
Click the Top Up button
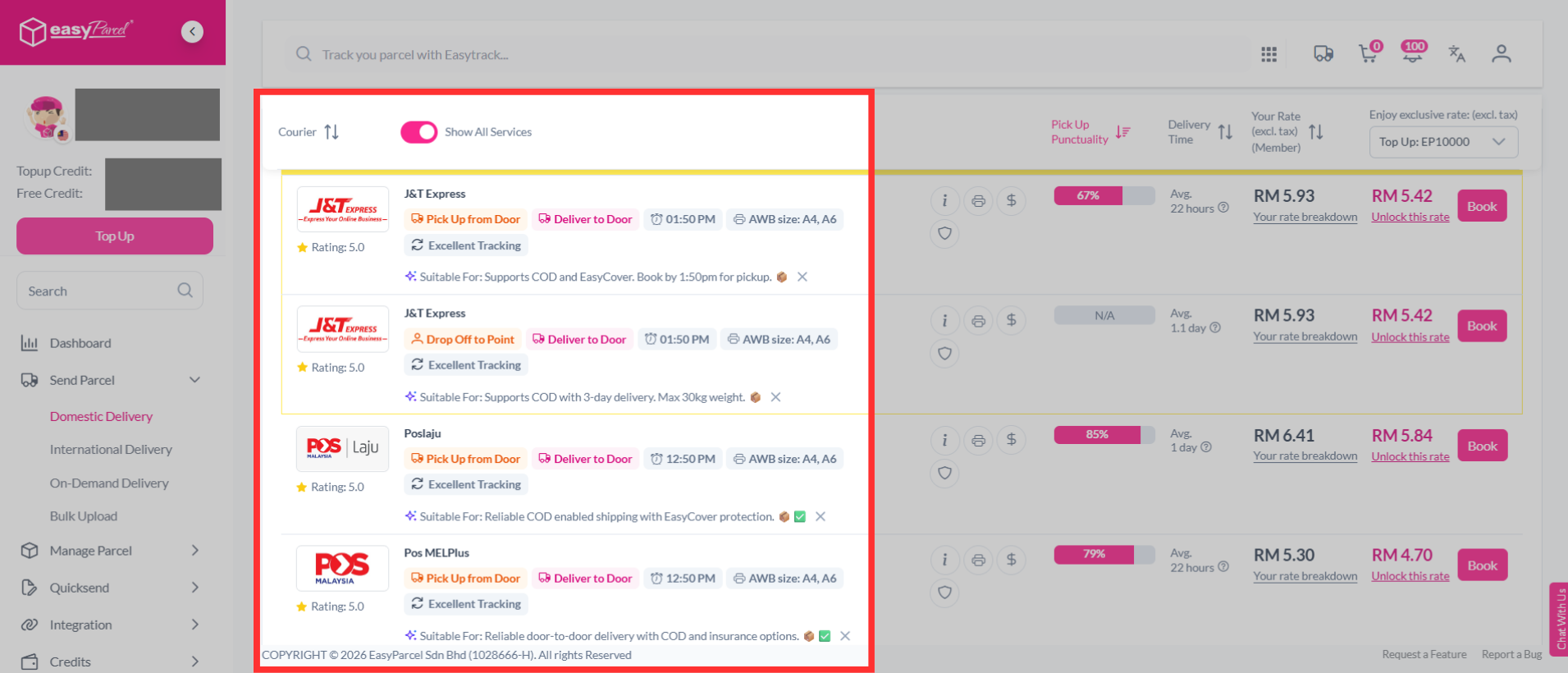coord(115,236)
